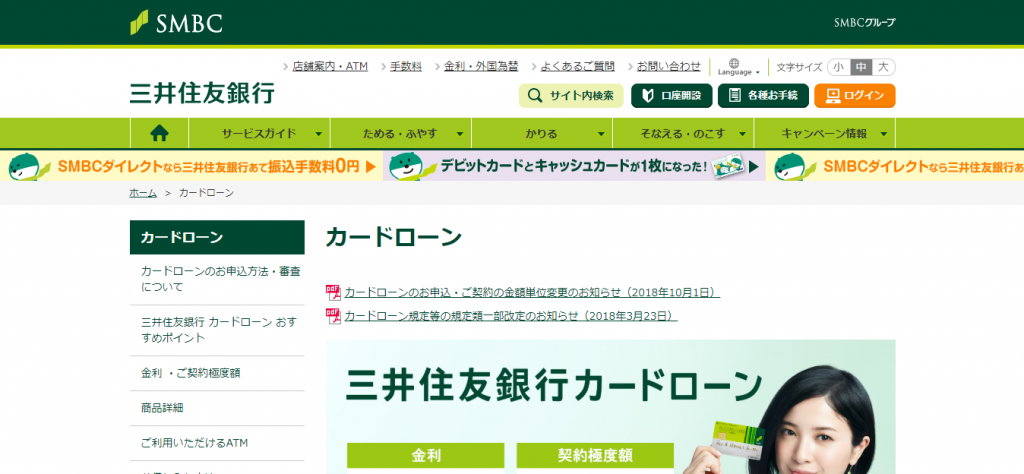Open the SMBCグループ link
Image resolution: width=1024 pixels, height=474 pixels.
pos(864,23)
